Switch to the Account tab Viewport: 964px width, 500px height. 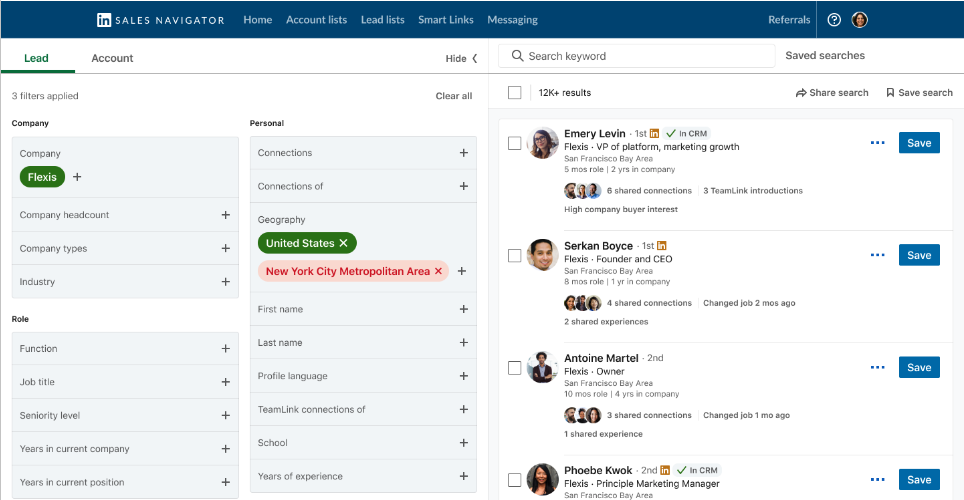(112, 58)
